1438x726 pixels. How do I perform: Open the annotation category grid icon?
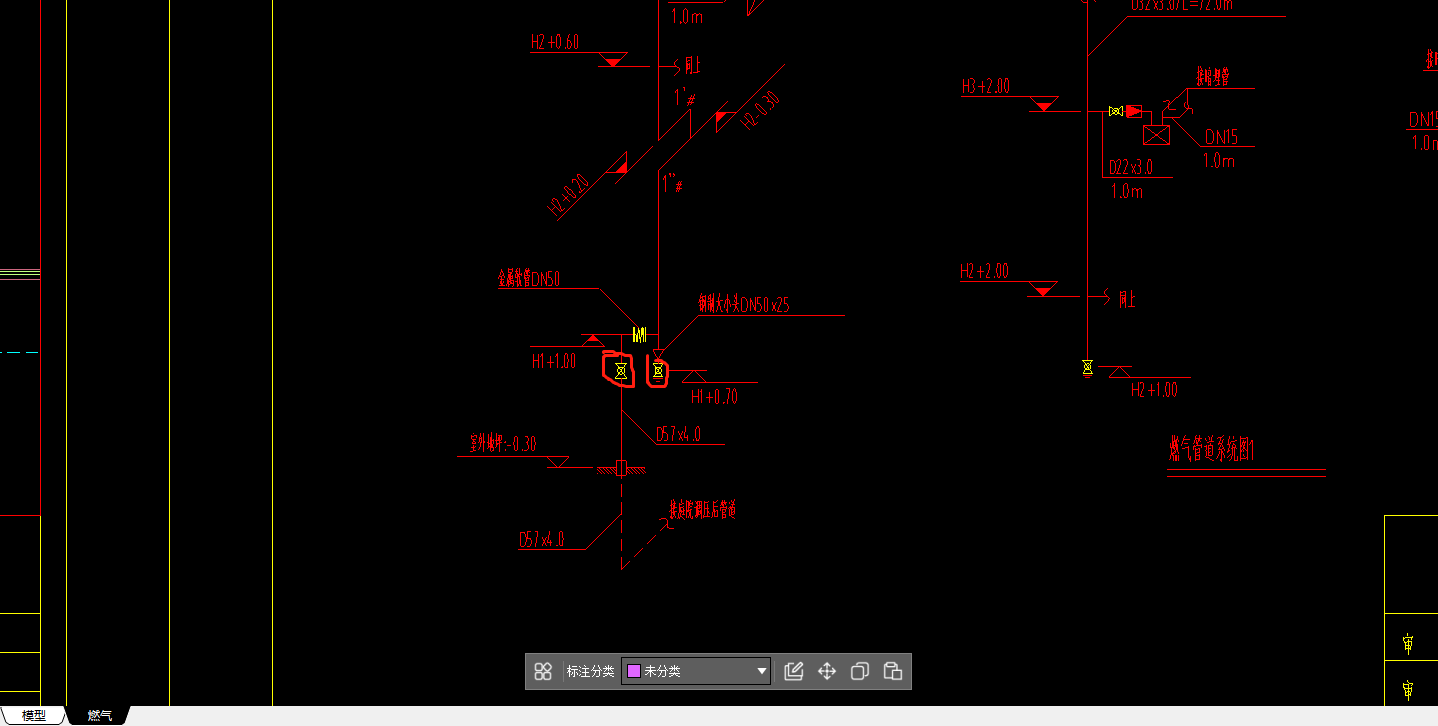(x=543, y=671)
